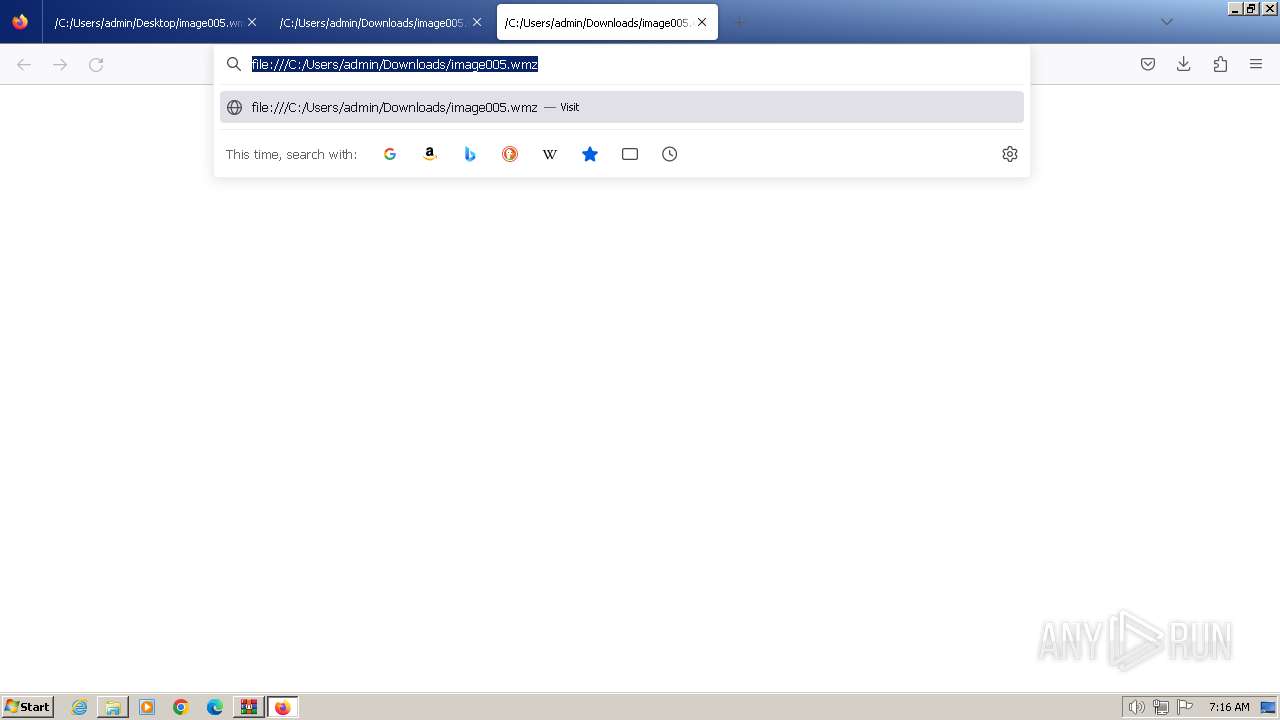The height and width of the screenshot is (720, 1280).
Task: Click the address bar magnifier icon
Action: click(234, 64)
